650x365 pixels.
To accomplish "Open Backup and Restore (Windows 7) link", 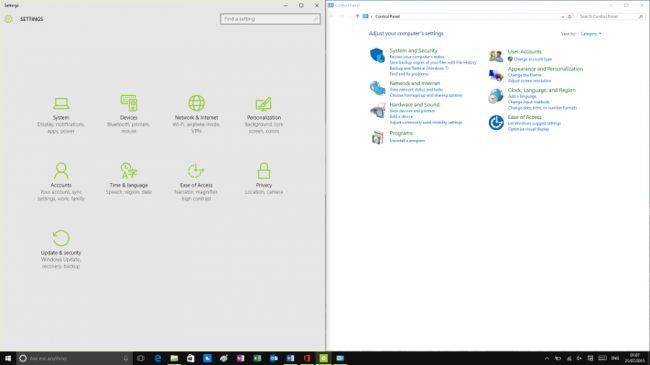I will [x=419, y=68].
